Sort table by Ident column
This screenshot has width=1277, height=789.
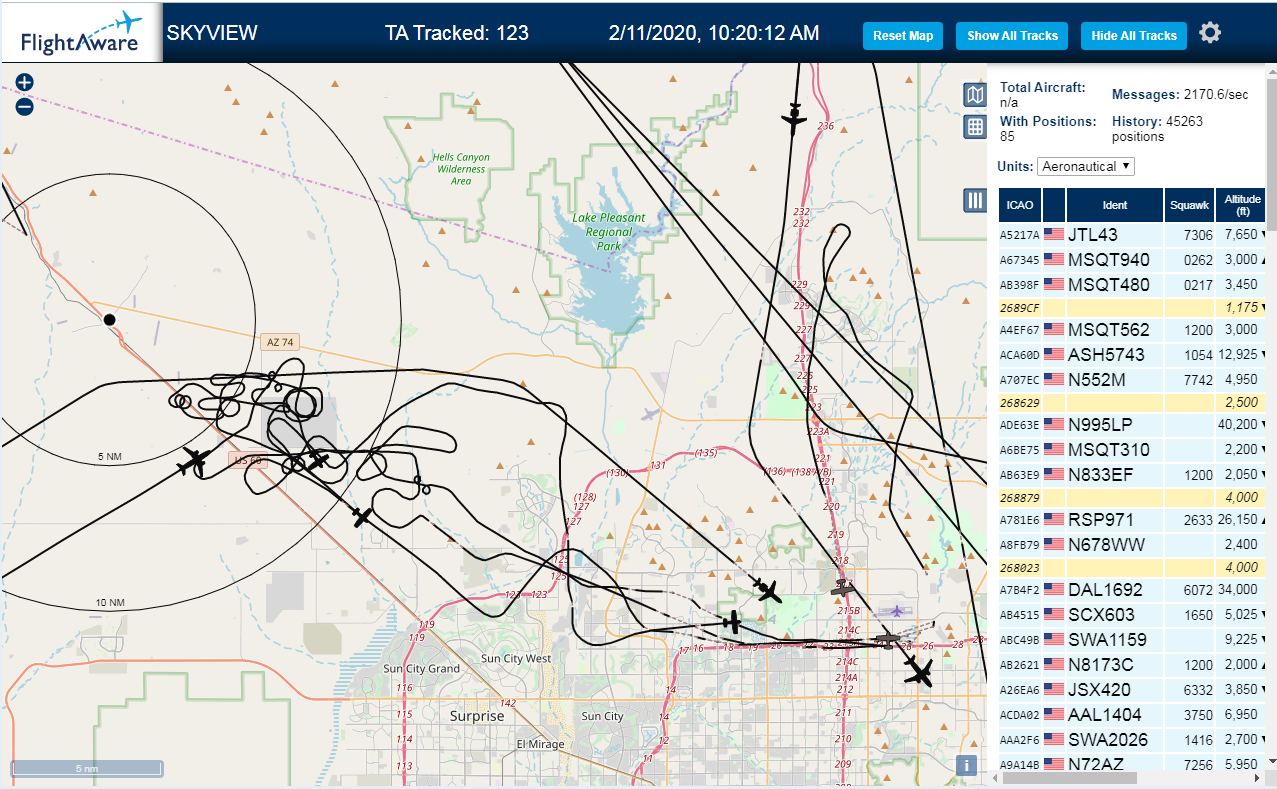tap(1115, 205)
